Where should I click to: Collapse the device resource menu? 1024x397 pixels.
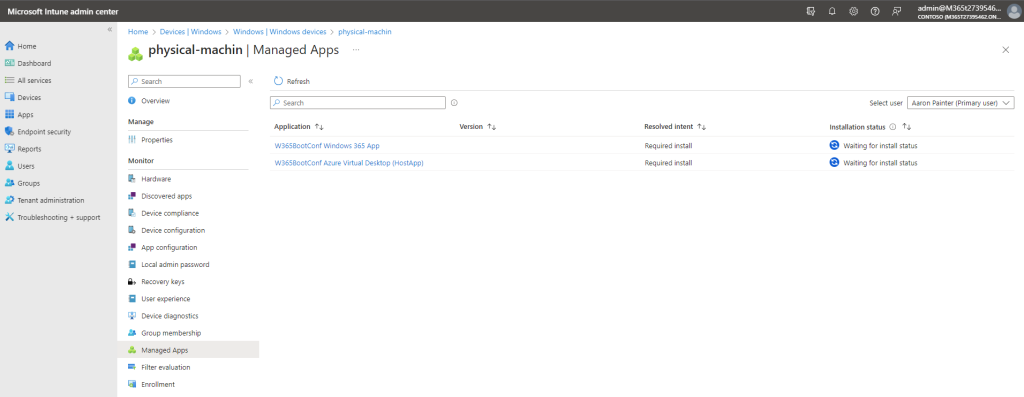tap(251, 82)
